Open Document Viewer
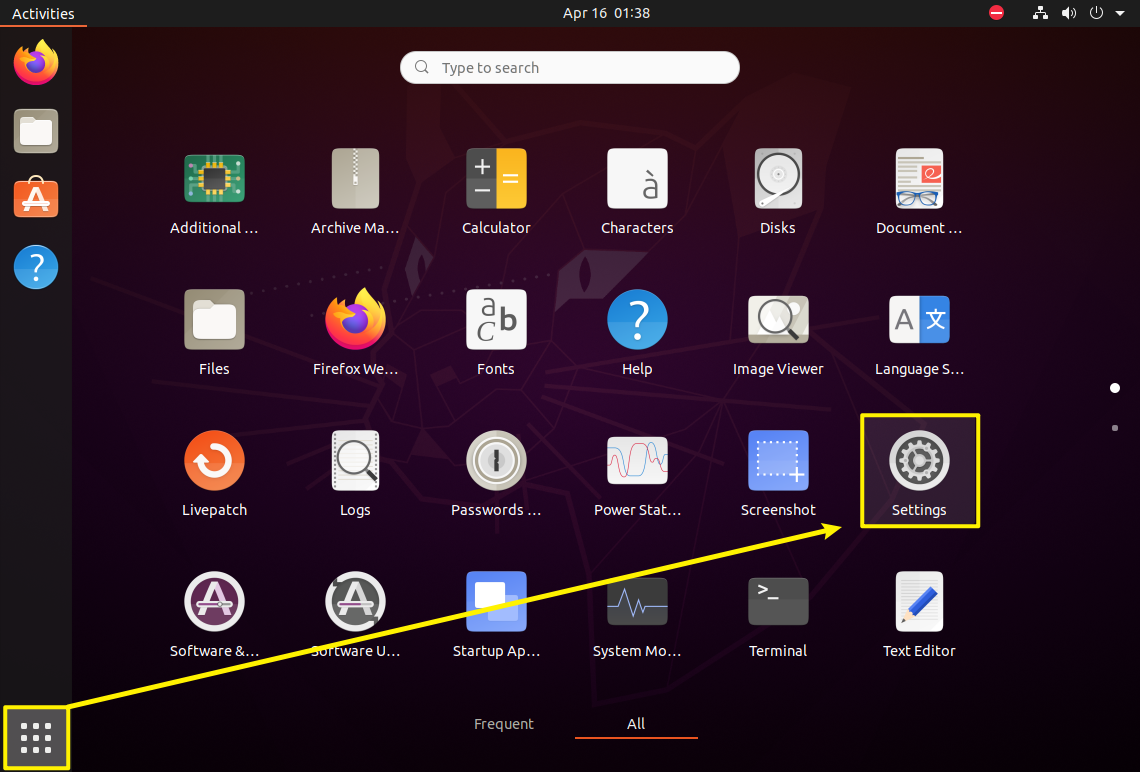The height and width of the screenshot is (772, 1140). (x=919, y=192)
